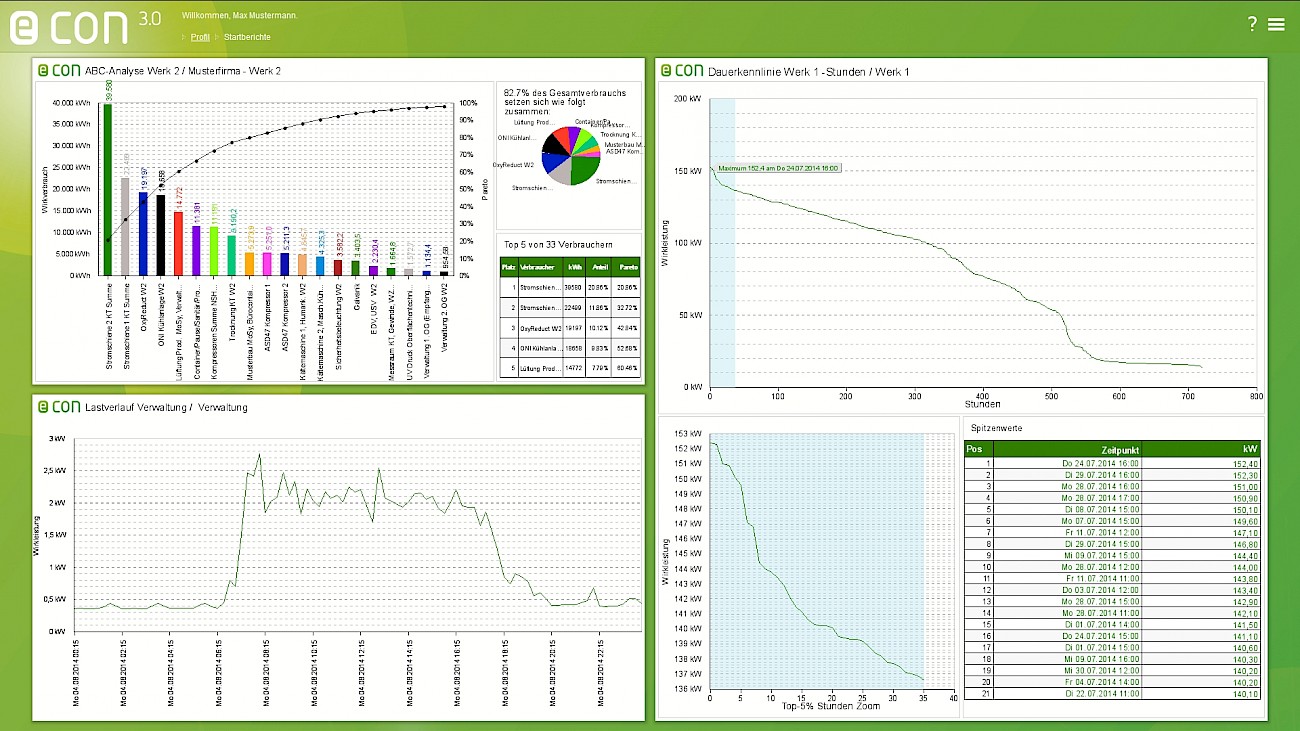Image resolution: width=1300 pixels, height=731 pixels.
Task: Click the e-con 3.0 logo
Action: pyautogui.click(x=85, y=25)
